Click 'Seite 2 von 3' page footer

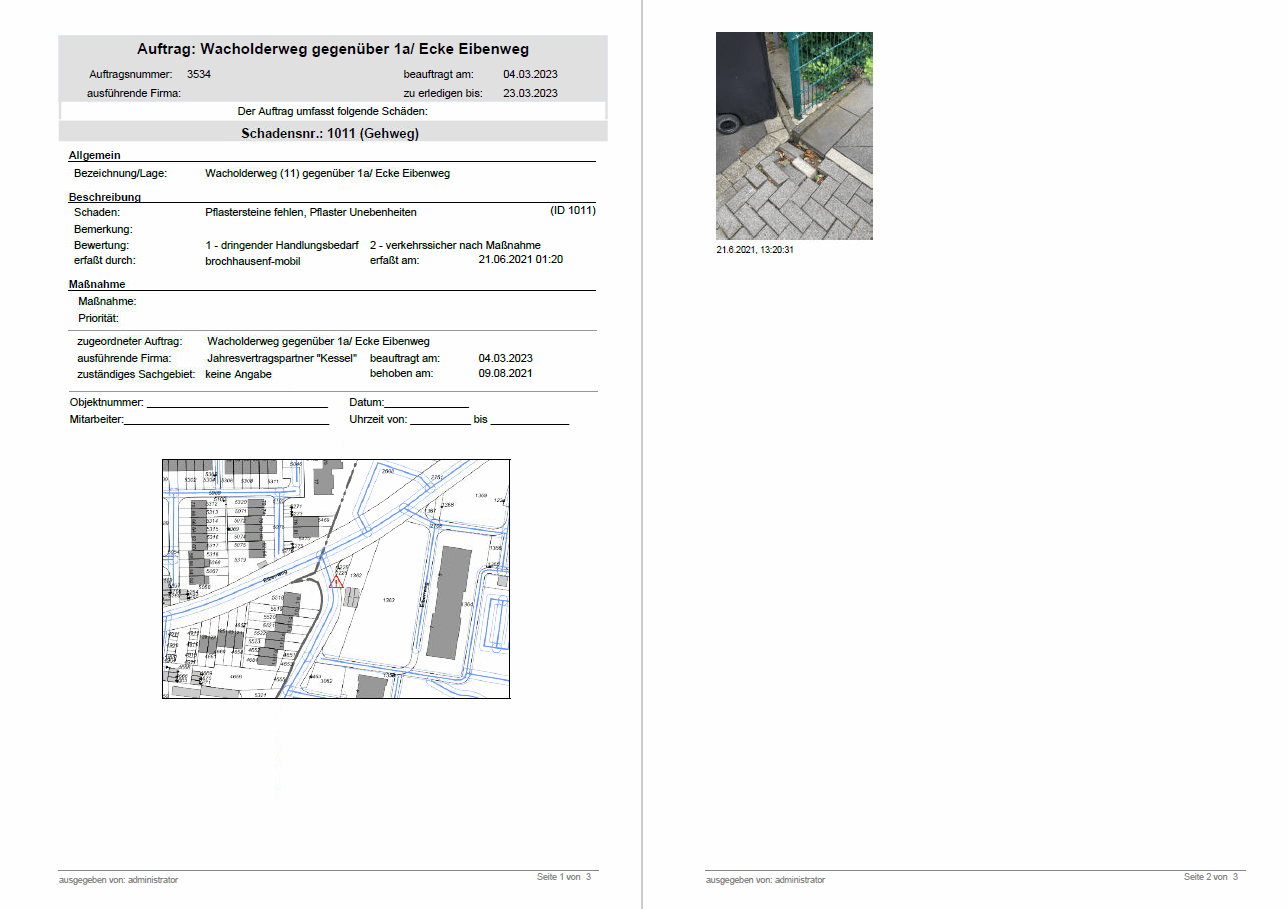tap(1210, 877)
